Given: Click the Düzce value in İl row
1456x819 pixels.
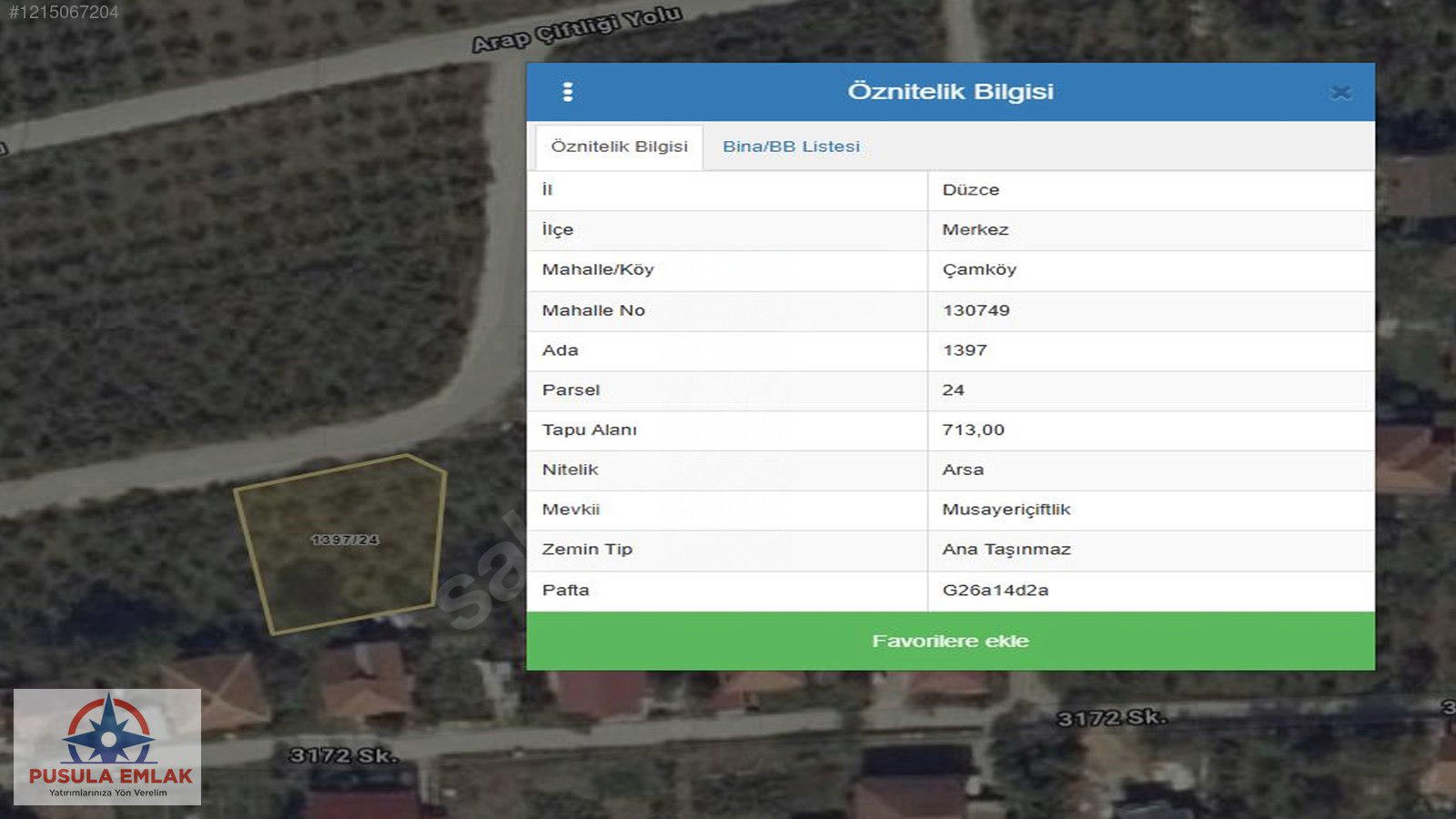Looking at the screenshot, I should tap(970, 190).
